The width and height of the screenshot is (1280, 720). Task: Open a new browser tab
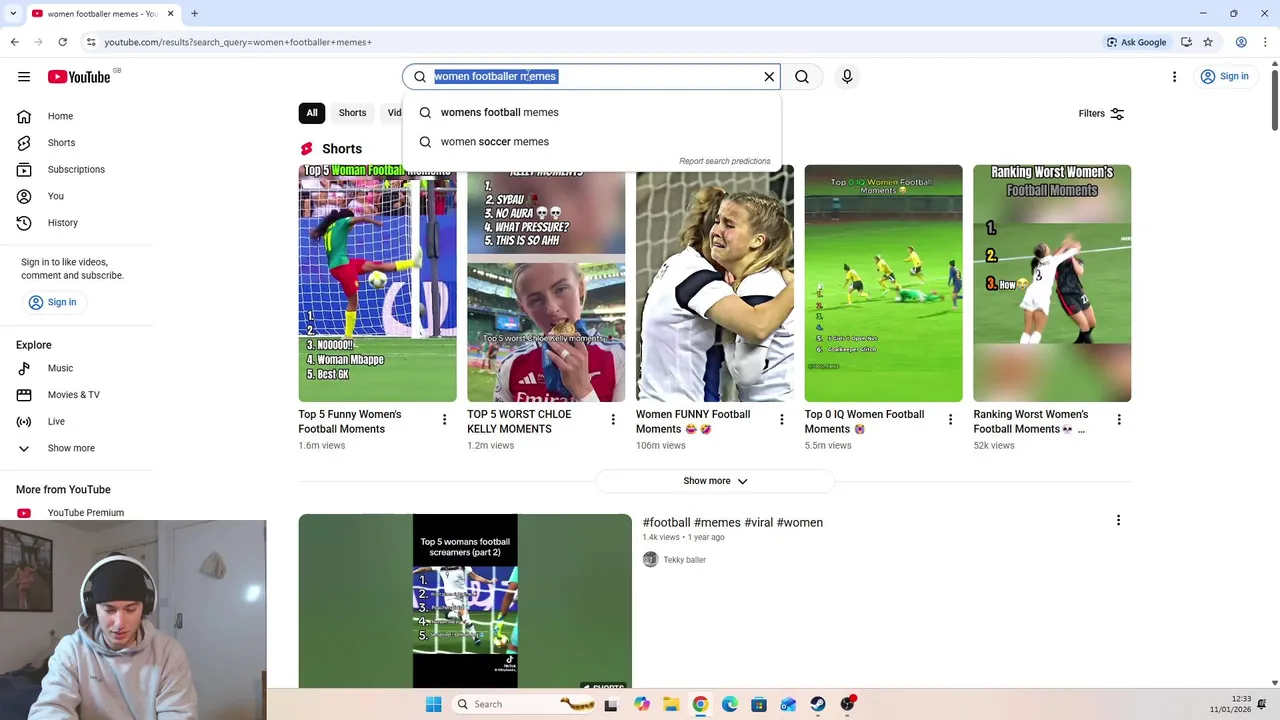(194, 13)
